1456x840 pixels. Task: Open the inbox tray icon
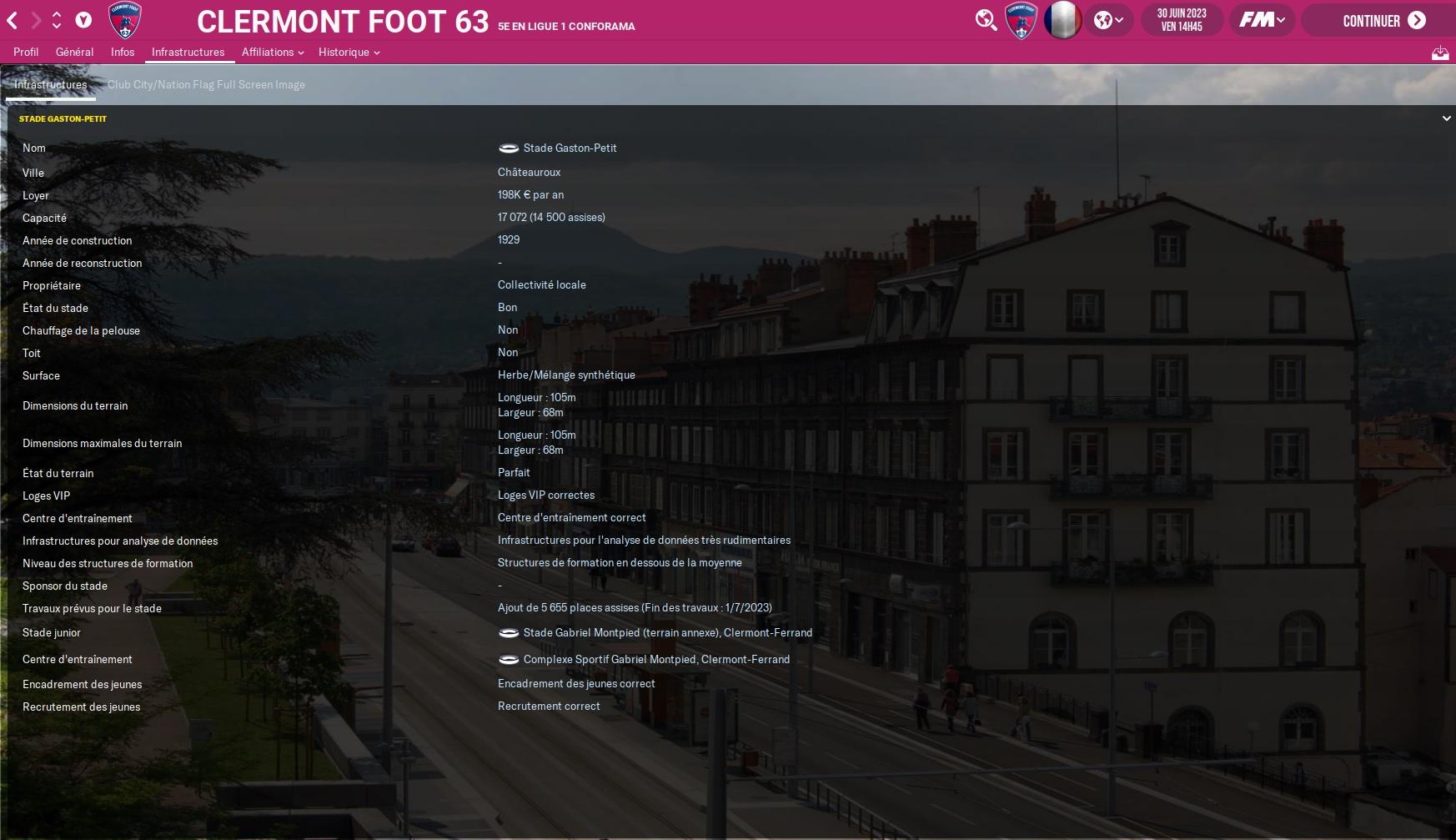(1440, 53)
